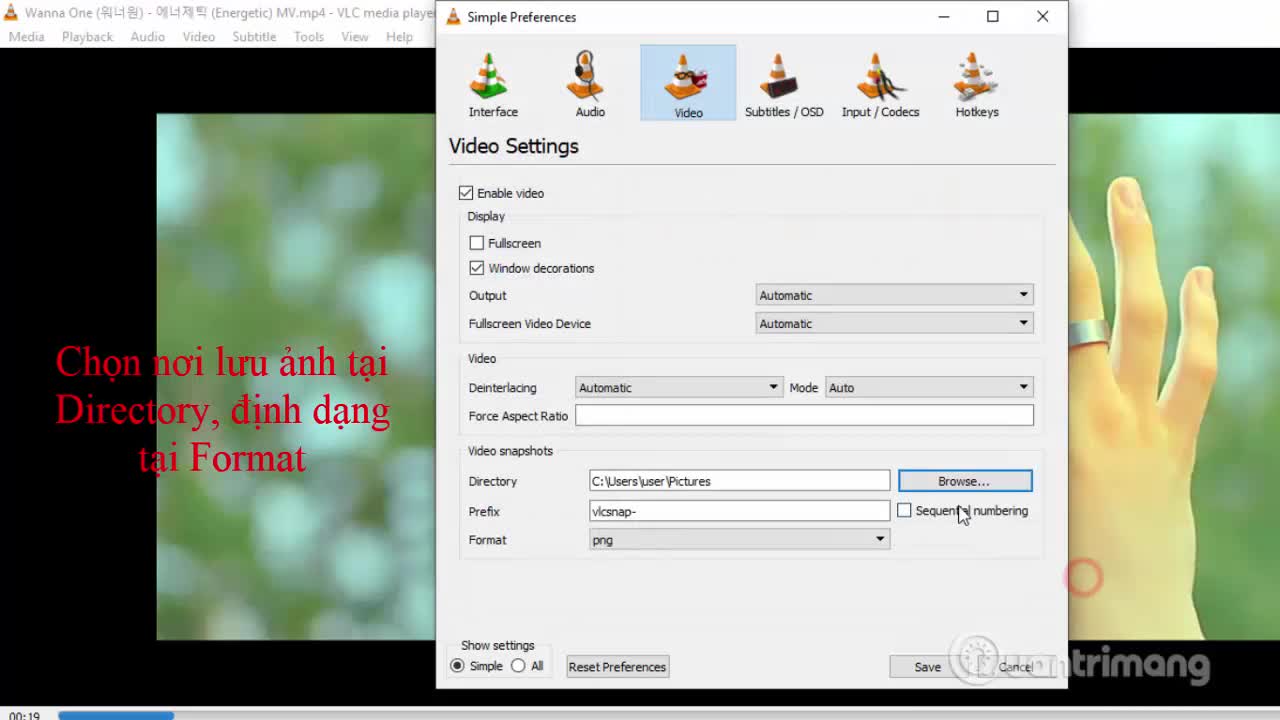Image resolution: width=1280 pixels, height=720 pixels.
Task: Click the VLC cone icon in the Simple Preferences title bar
Action: (453, 17)
